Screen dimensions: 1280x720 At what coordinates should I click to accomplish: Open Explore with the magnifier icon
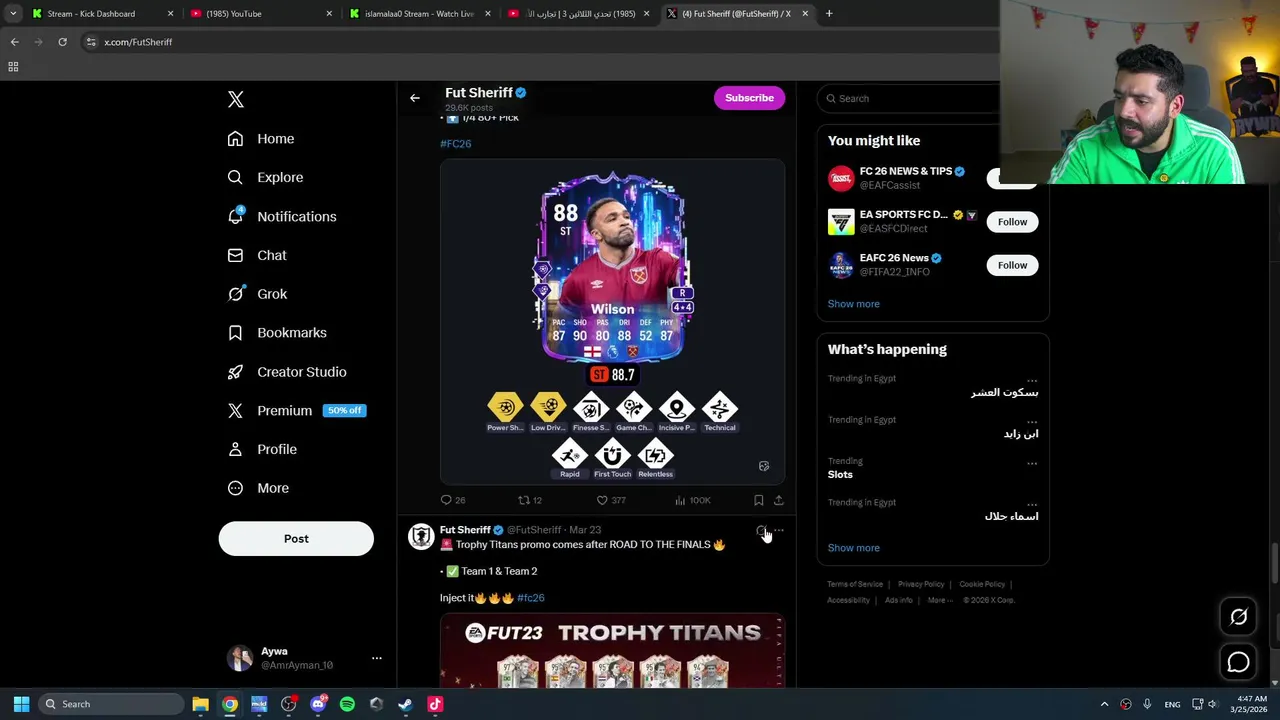tap(265, 177)
